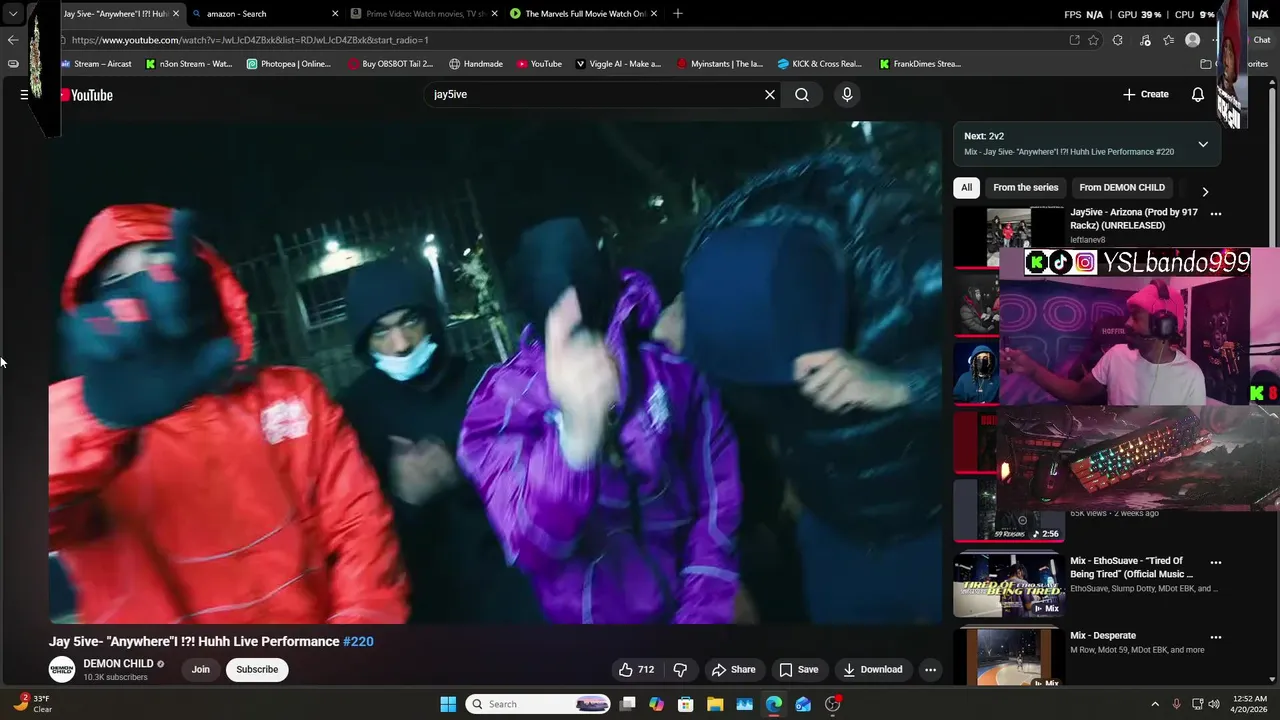Open options for Mix - Desperate

point(1216,637)
